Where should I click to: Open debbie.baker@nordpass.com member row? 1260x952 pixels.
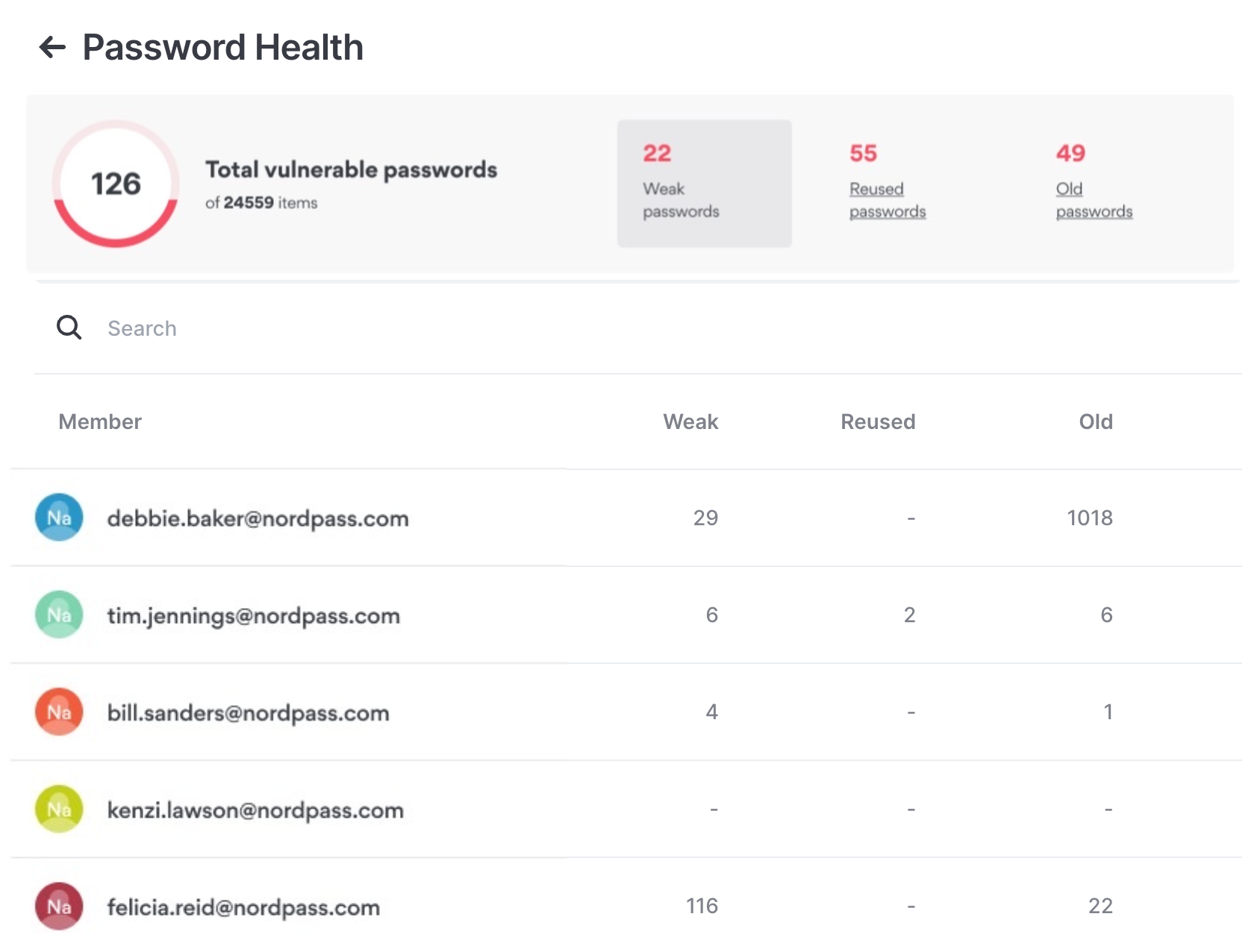pos(626,518)
